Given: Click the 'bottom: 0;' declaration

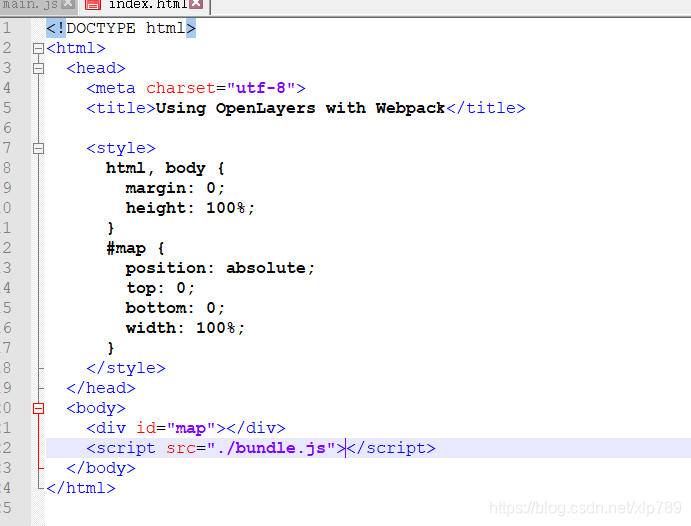Looking at the screenshot, I should click(x=175, y=308).
